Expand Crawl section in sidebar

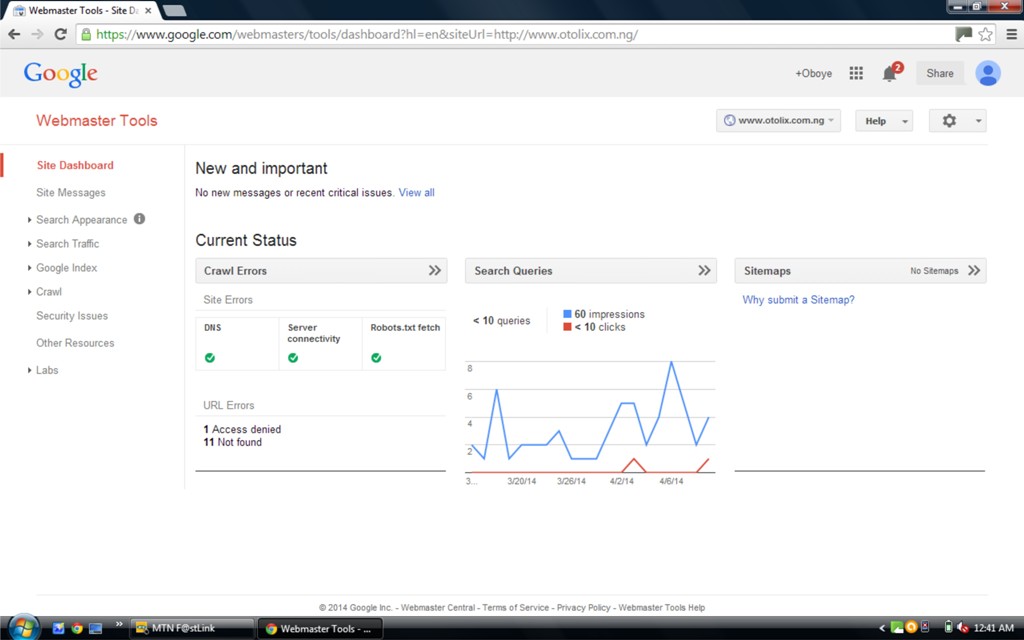coord(29,291)
